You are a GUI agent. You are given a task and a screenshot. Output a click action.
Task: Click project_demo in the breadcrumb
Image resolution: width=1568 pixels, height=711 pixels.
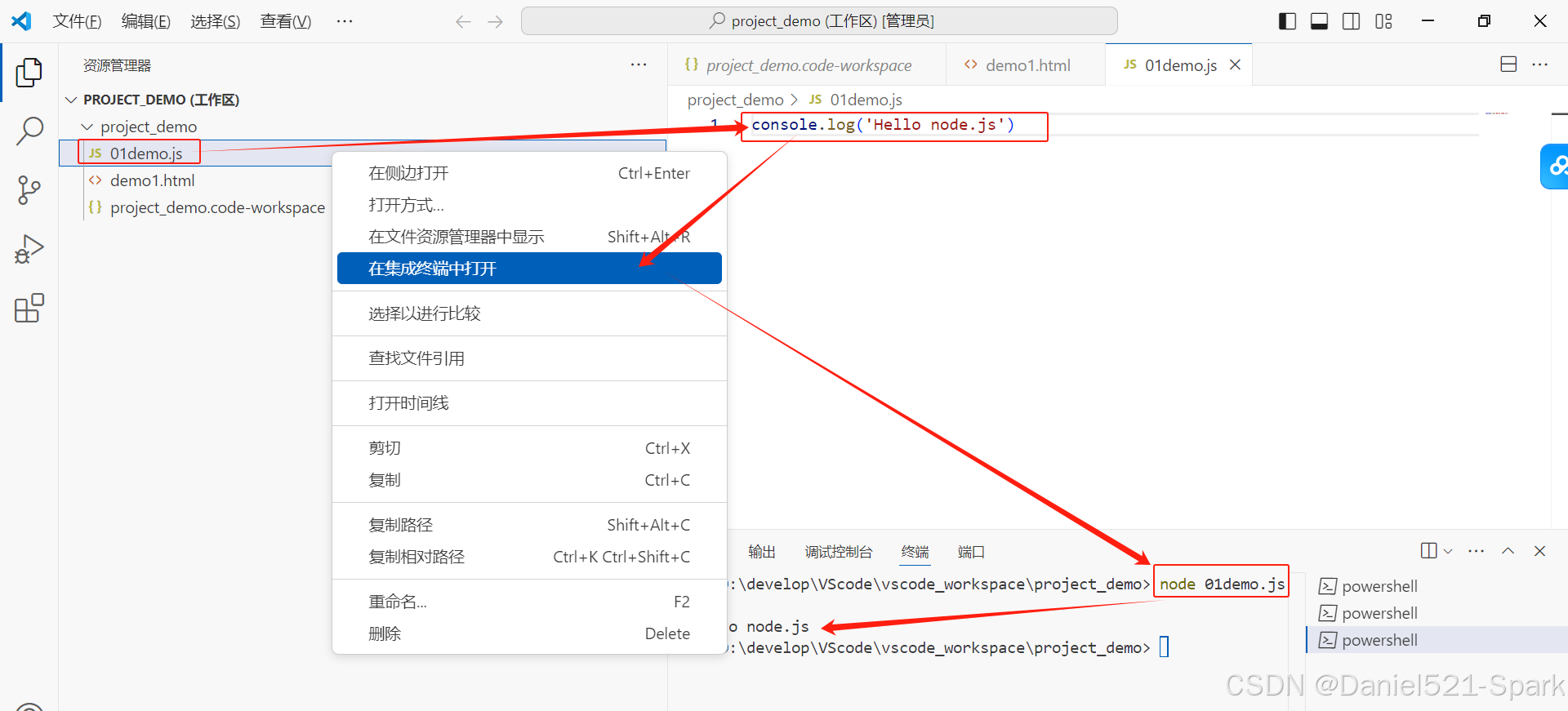[x=736, y=100]
